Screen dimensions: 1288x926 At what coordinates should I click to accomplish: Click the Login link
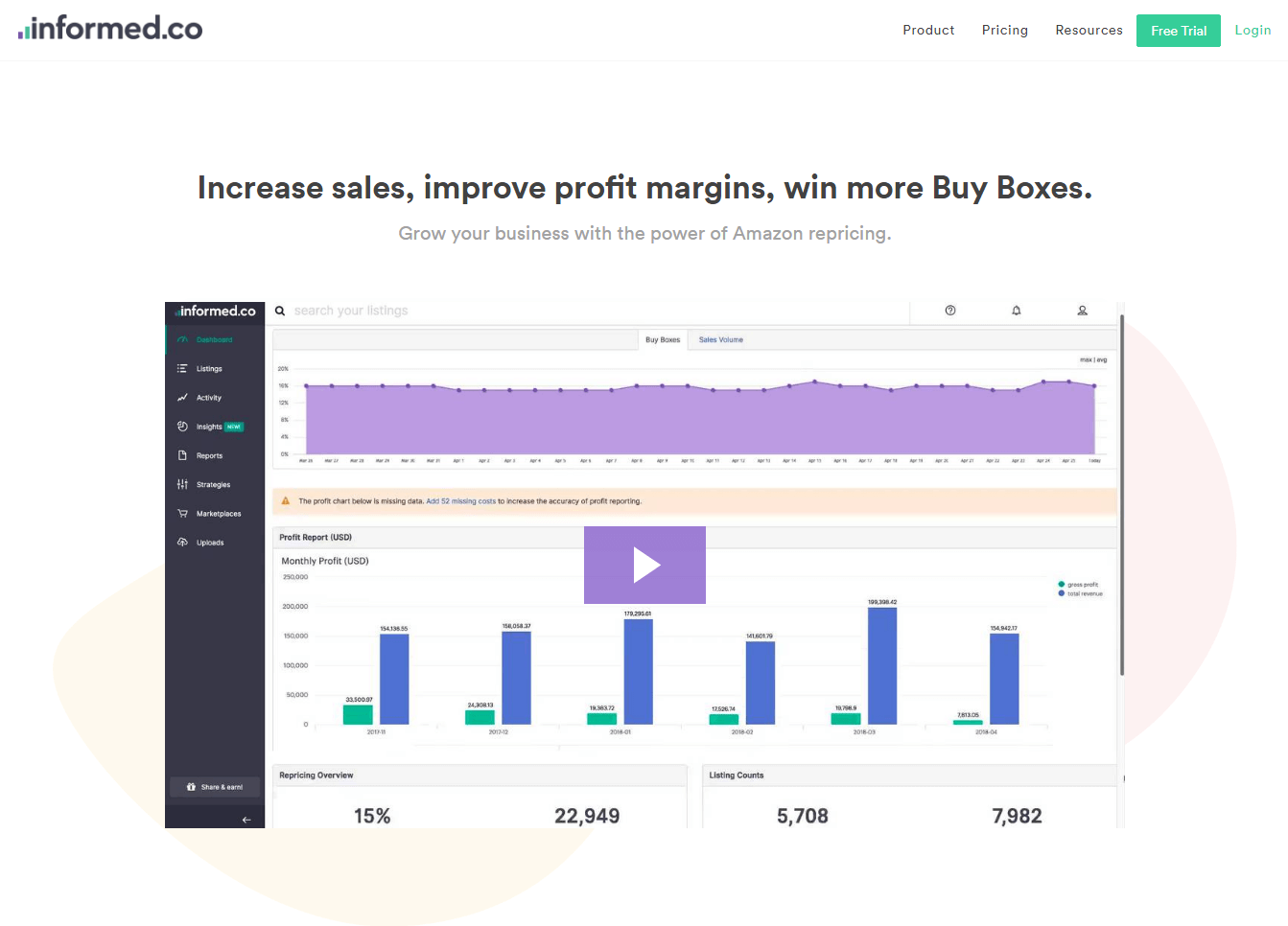click(1253, 31)
